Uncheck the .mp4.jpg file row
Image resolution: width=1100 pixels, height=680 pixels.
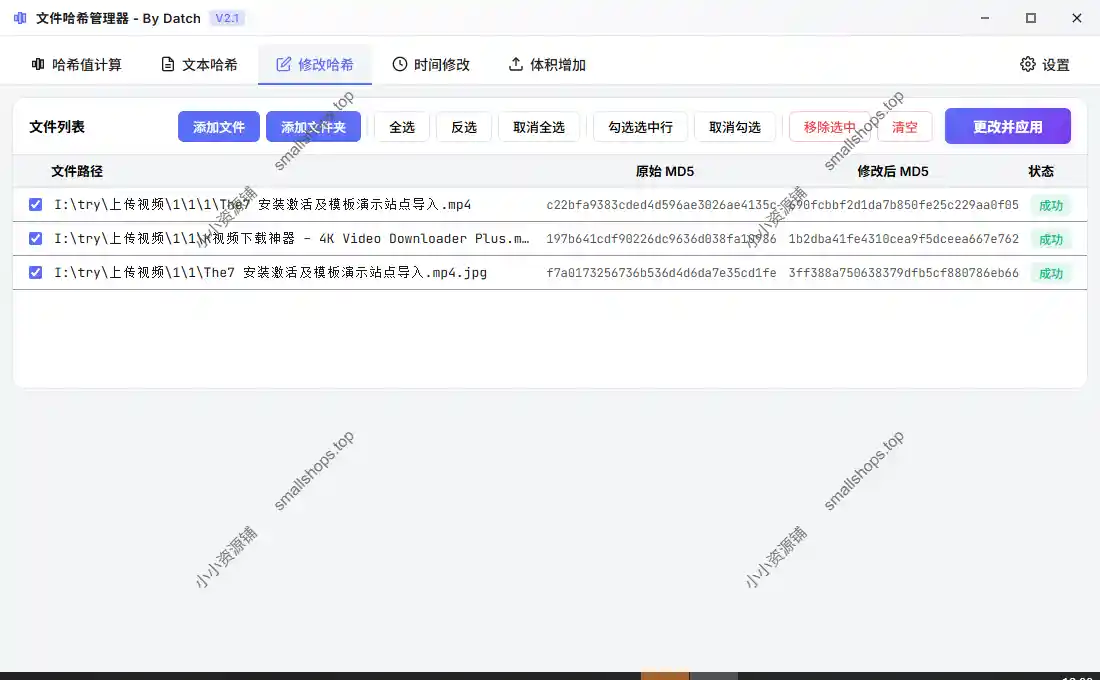(35, 272)
